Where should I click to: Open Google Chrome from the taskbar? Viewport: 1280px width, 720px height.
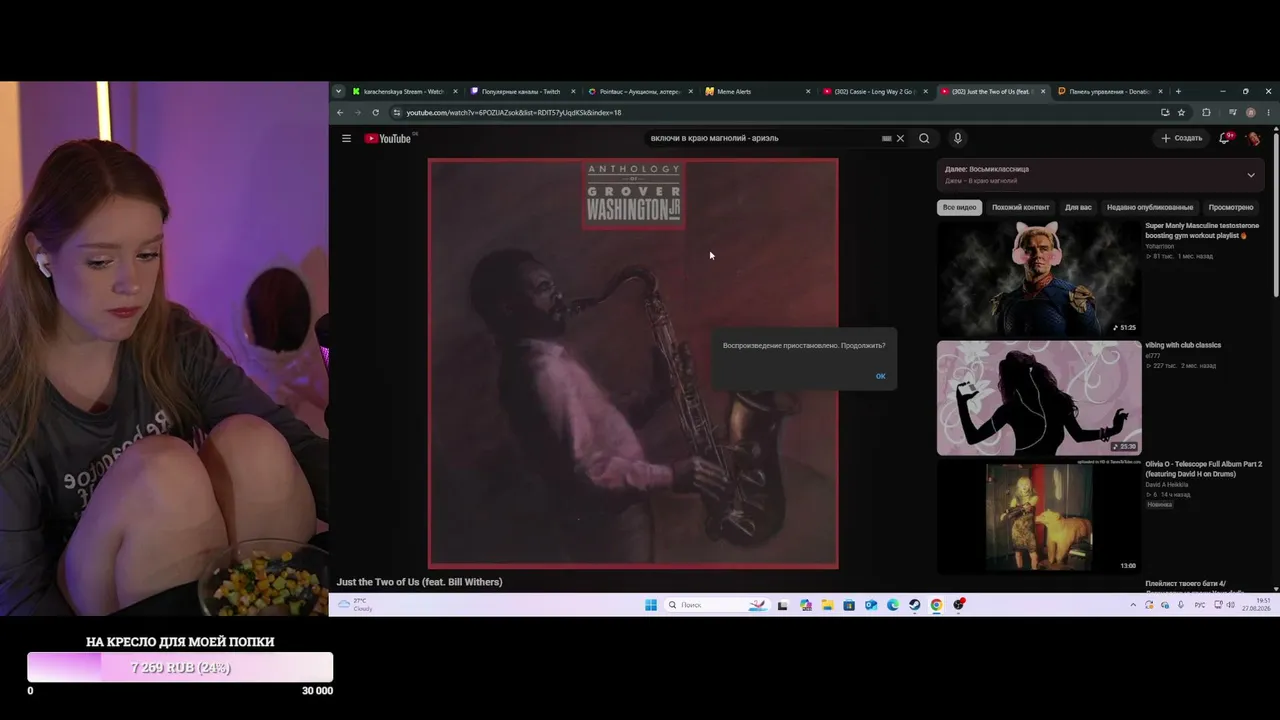point(936,604)
